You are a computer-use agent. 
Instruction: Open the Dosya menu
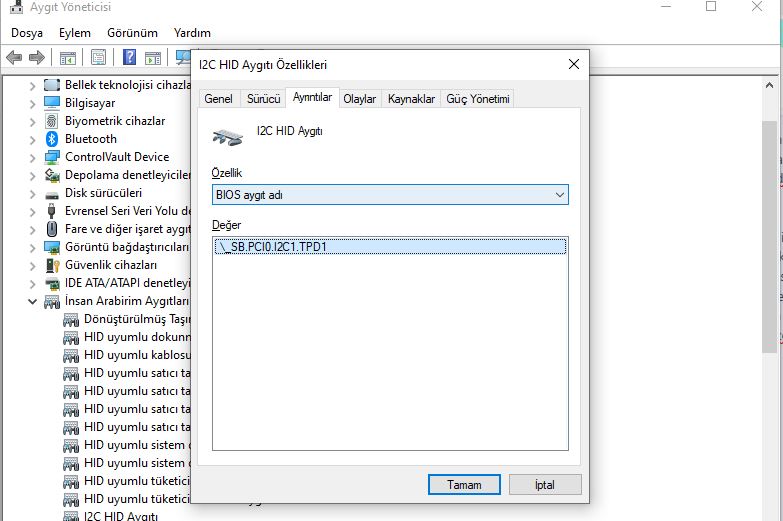[x=27, y=33]
